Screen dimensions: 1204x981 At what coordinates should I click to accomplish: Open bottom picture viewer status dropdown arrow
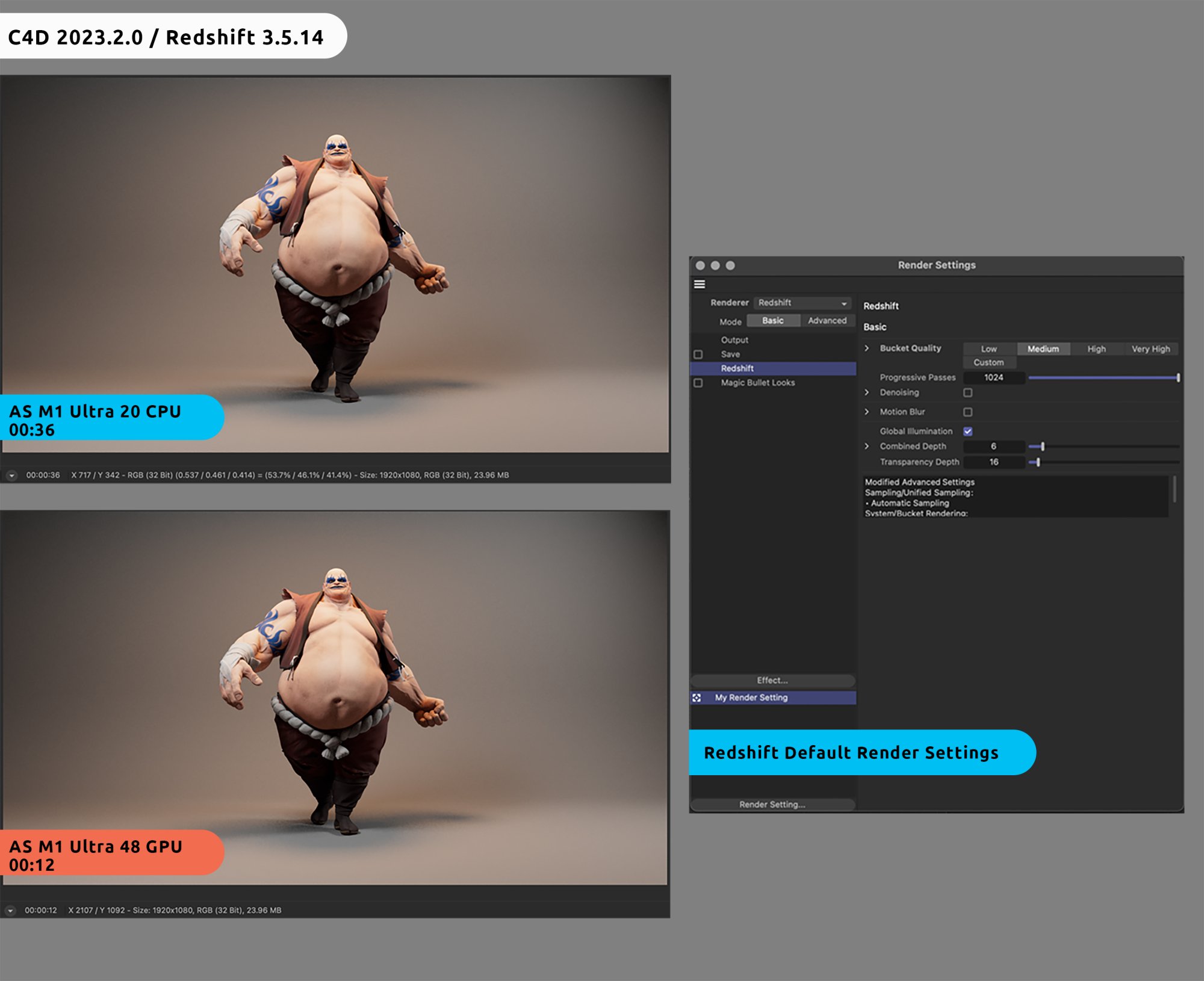[10, 911]
